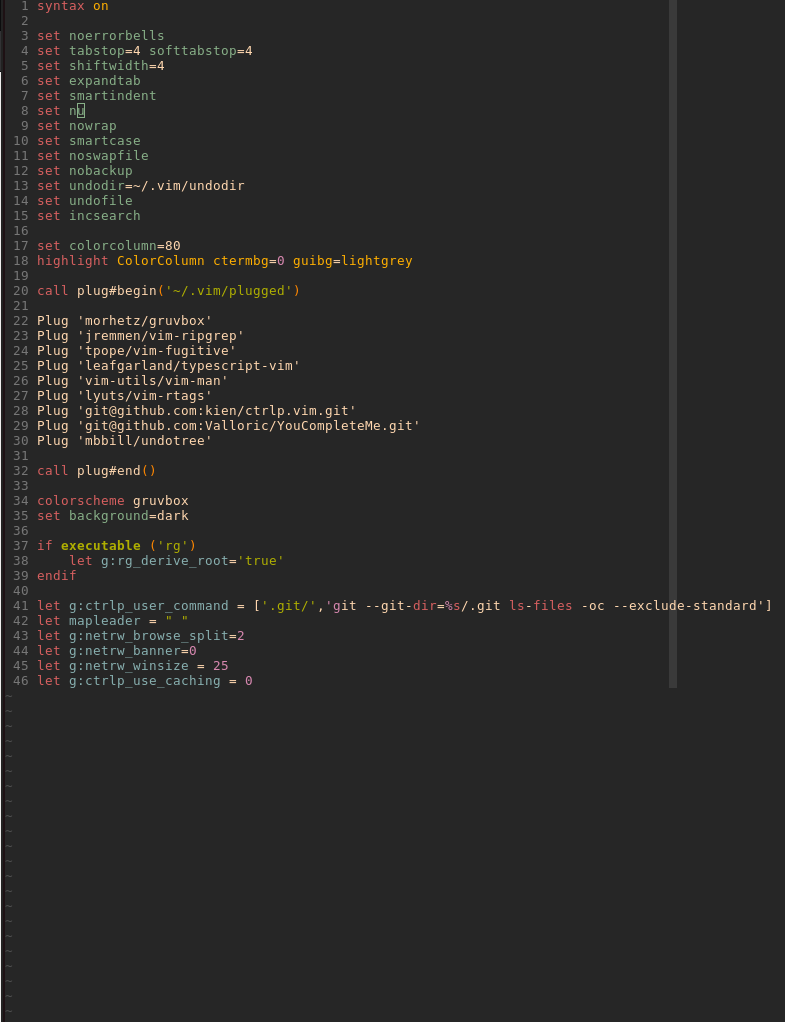785x1022 pixels.
Task: Click the 'colorscheme gruvbox' line
Action: [113, 501]
